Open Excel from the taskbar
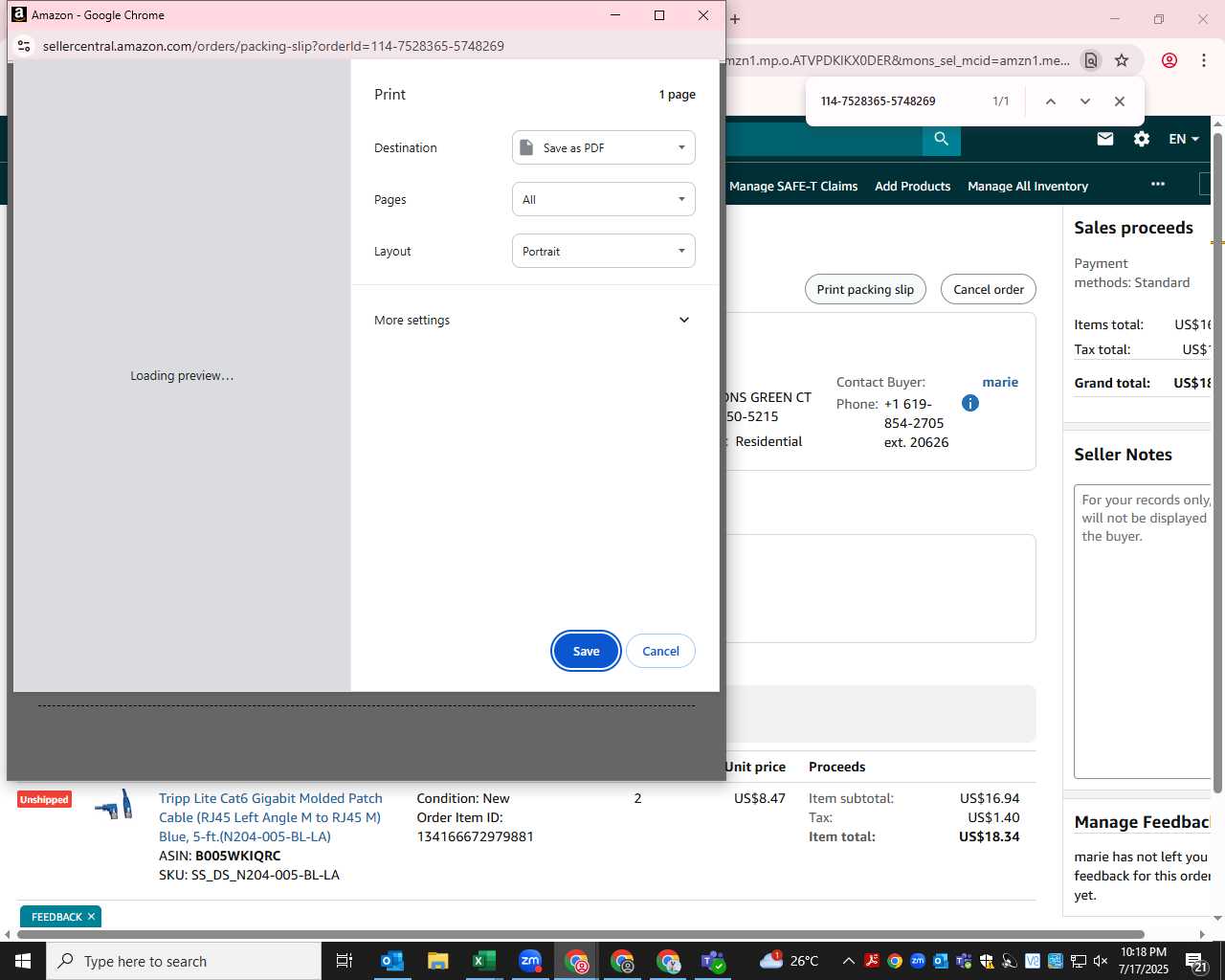 [x=484, y=961]
